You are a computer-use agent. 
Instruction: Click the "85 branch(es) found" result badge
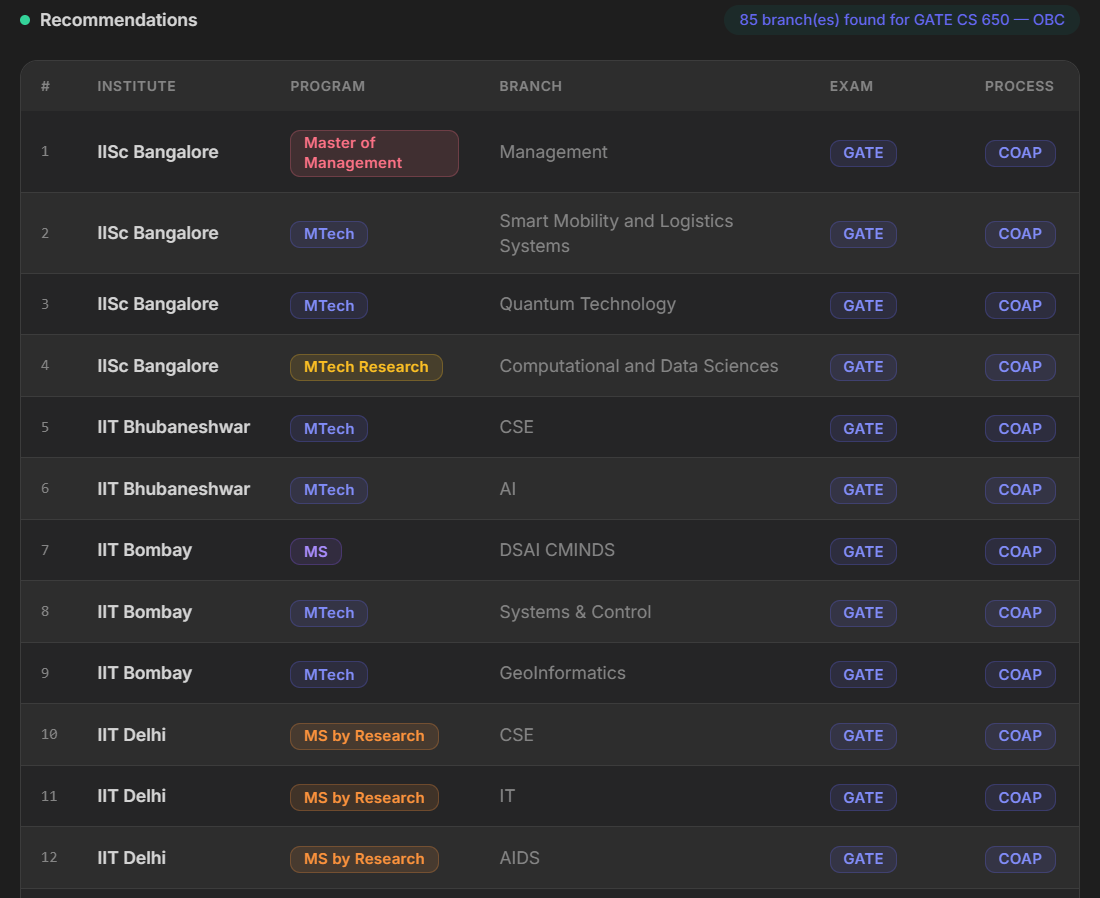901,20
